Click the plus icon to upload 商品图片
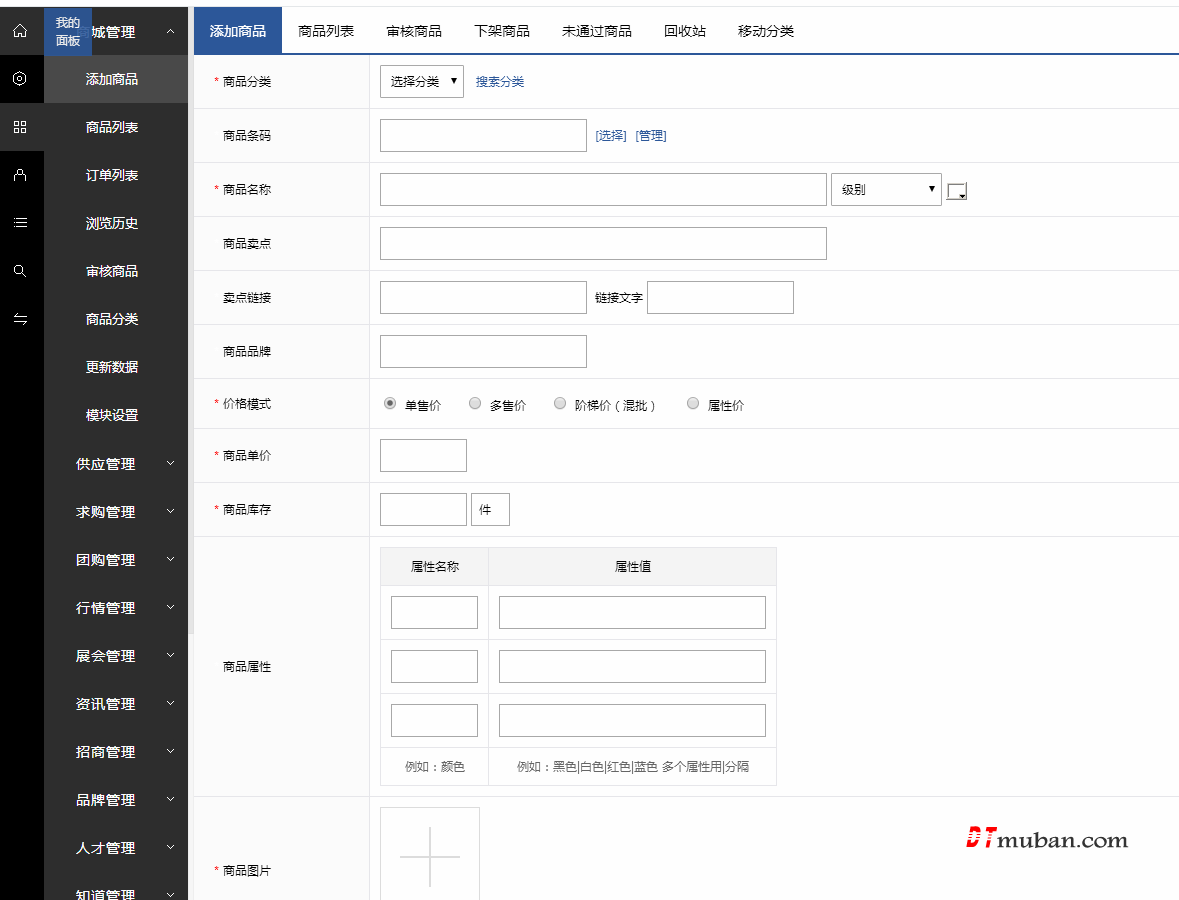This screenshot has height=900, width=1179. point(430,857)
